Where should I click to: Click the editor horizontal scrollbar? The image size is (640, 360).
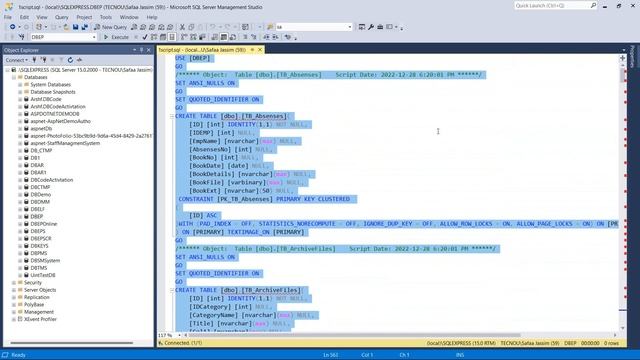pos(354,335)
